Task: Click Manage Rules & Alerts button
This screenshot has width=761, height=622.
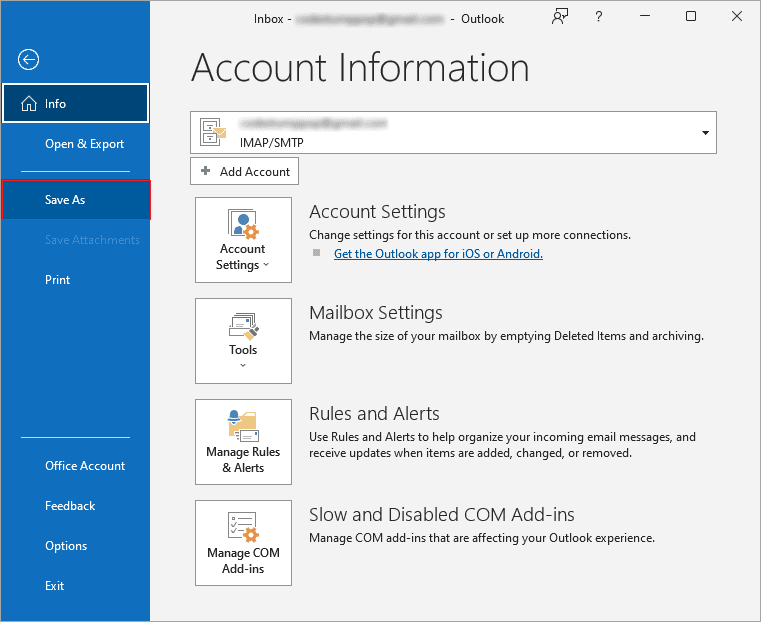Action: pos(243,442)
